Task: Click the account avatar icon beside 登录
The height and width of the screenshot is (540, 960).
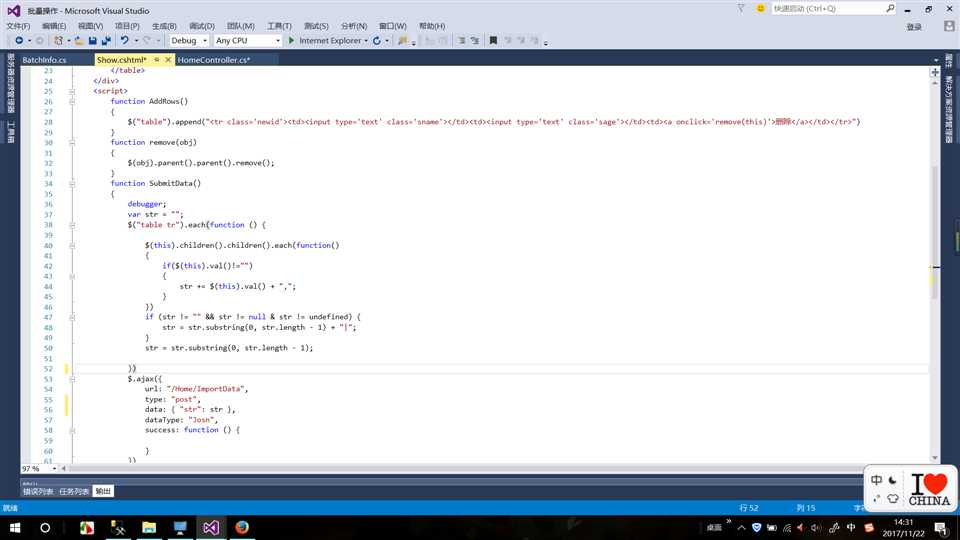Action: (x=949, y=26)
